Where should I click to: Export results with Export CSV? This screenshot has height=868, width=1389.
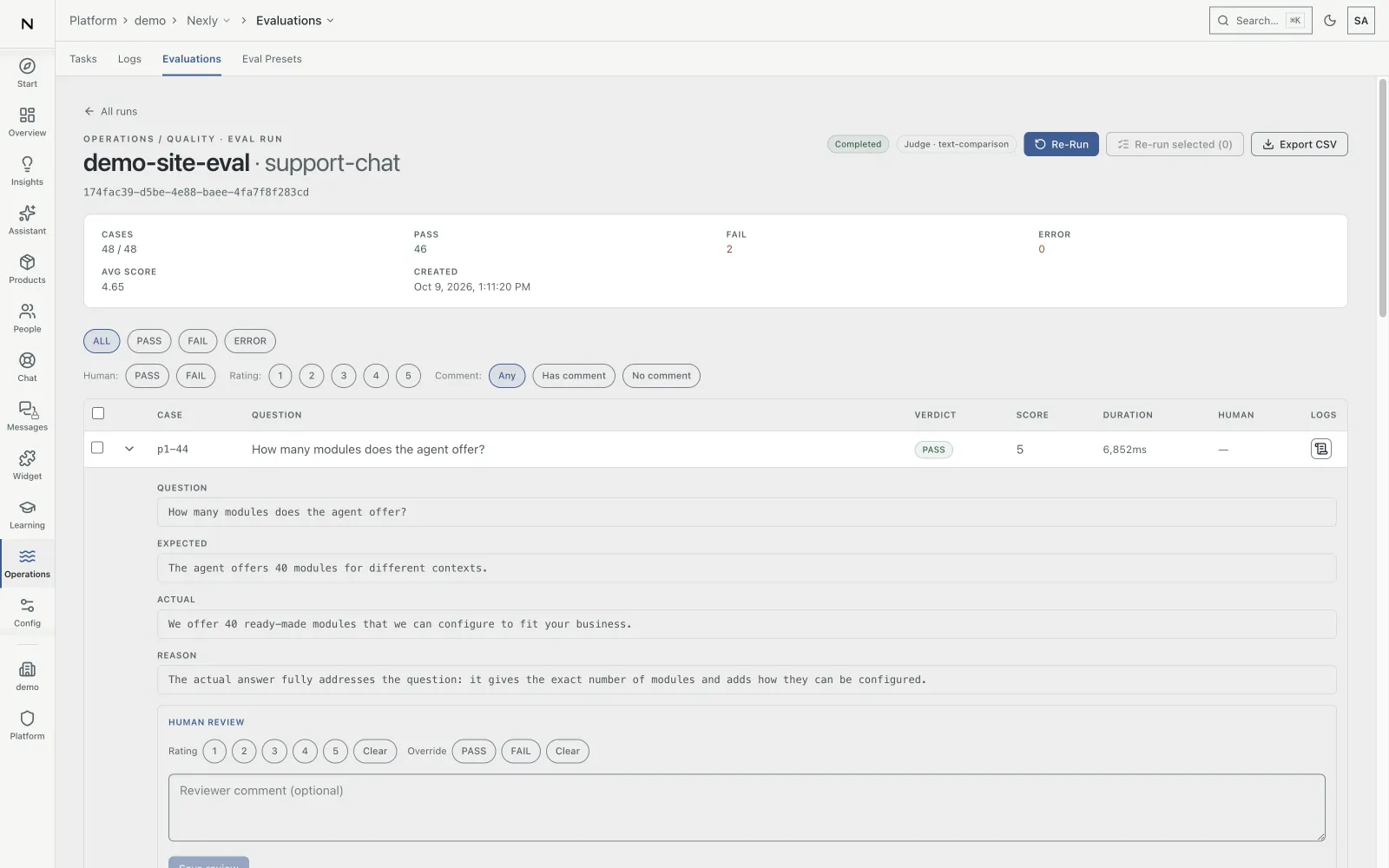point(1299,144)
